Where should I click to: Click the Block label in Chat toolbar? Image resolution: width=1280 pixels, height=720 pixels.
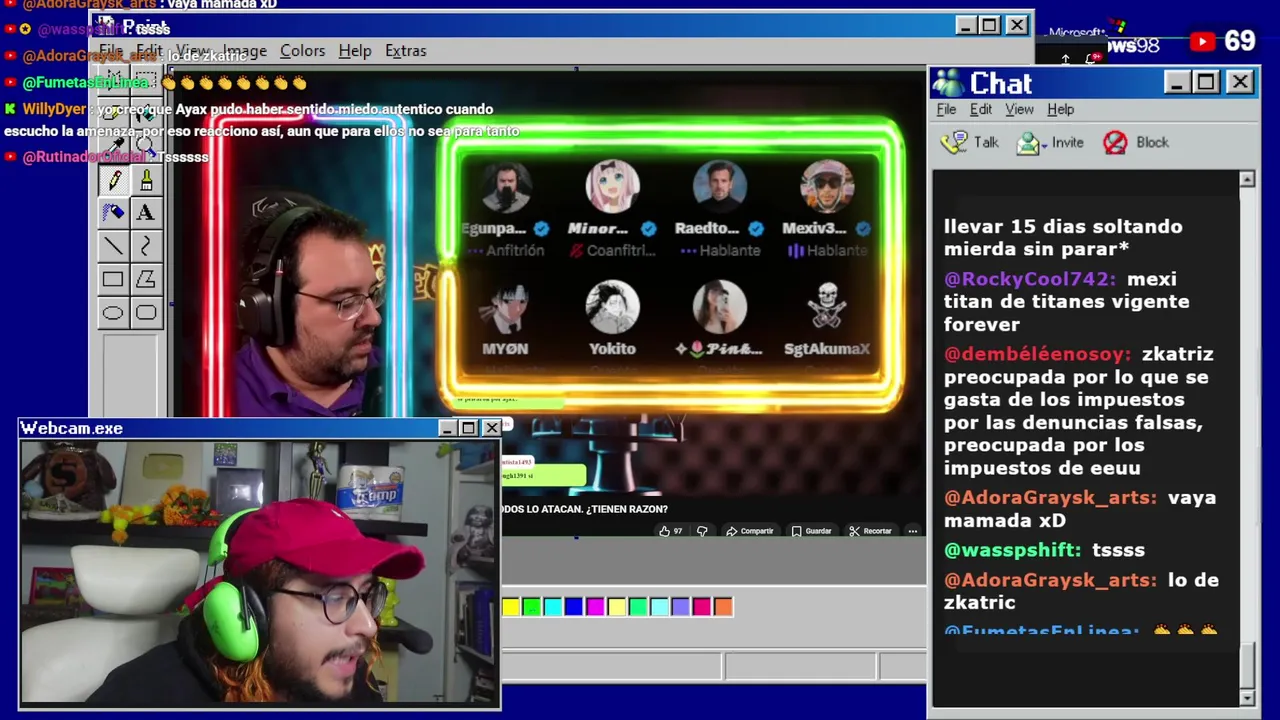click(1152, 142)
